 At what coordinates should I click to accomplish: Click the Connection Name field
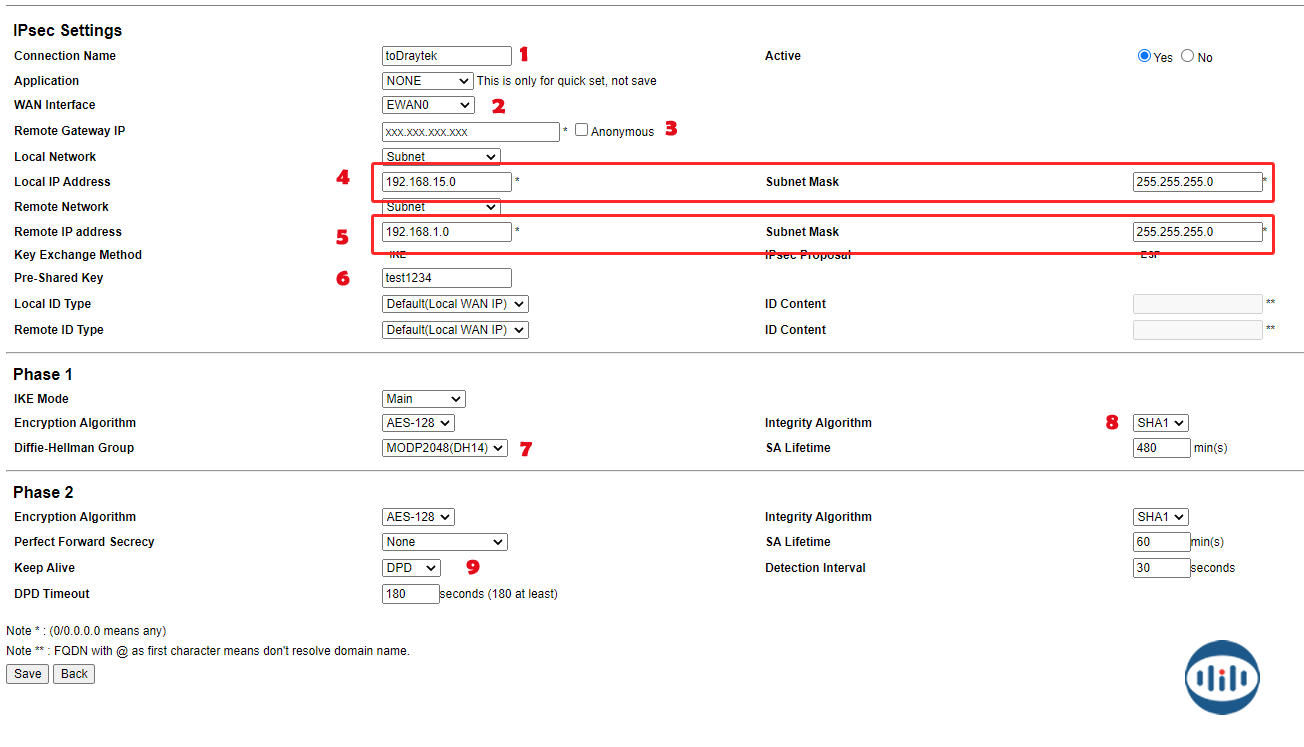point(446,56)
